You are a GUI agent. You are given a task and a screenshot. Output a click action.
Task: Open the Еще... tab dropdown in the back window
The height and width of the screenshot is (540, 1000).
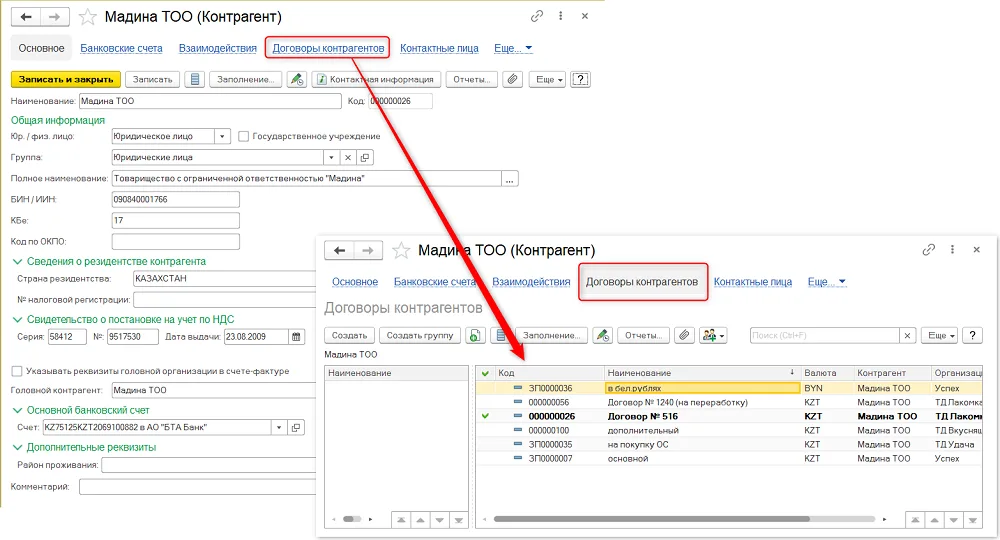tap(513, 48)
